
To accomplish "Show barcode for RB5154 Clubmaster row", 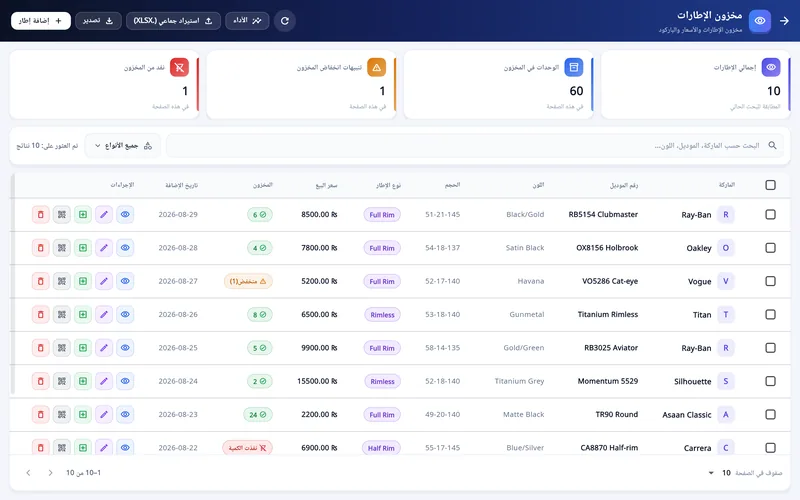I will click(62, 215).
